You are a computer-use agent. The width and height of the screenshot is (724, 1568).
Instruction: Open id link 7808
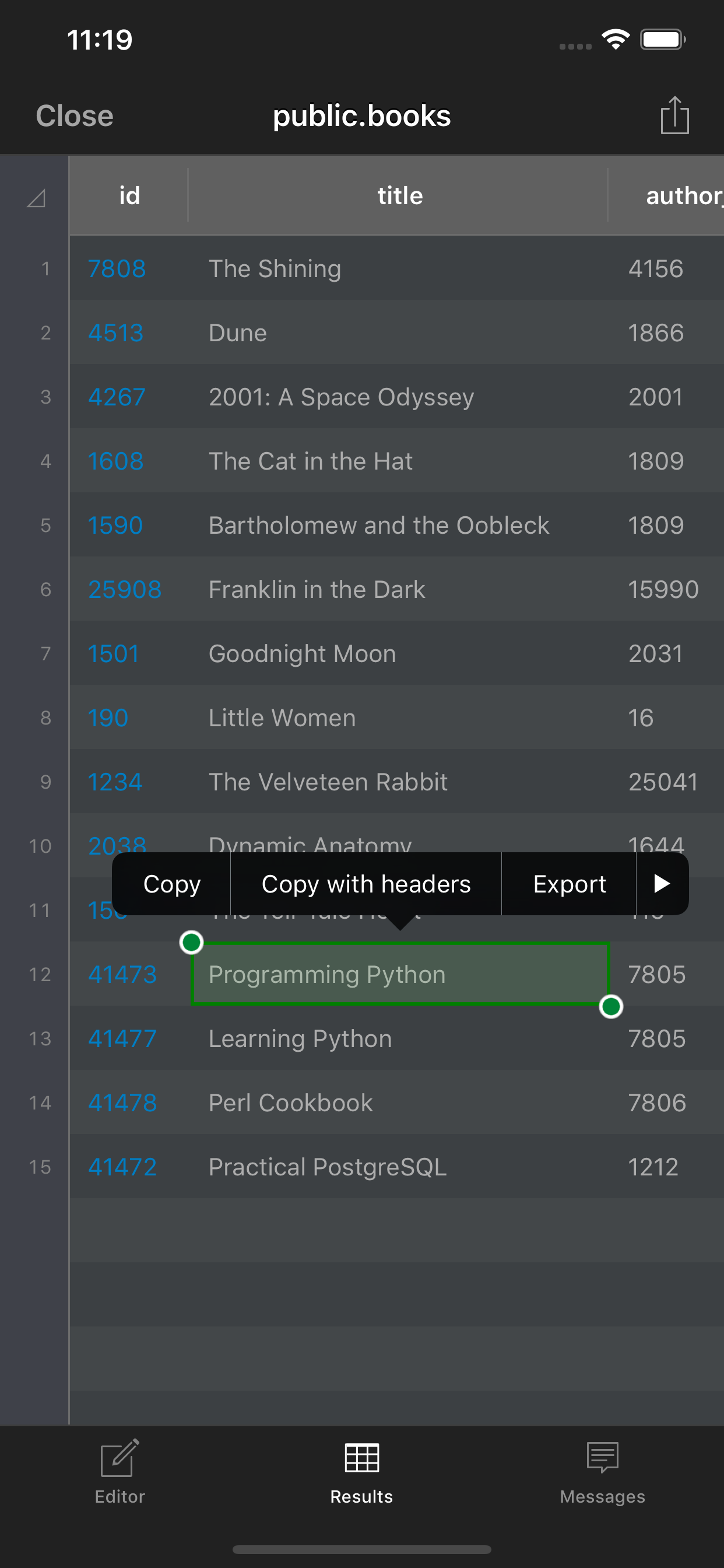tap(117, 268)
